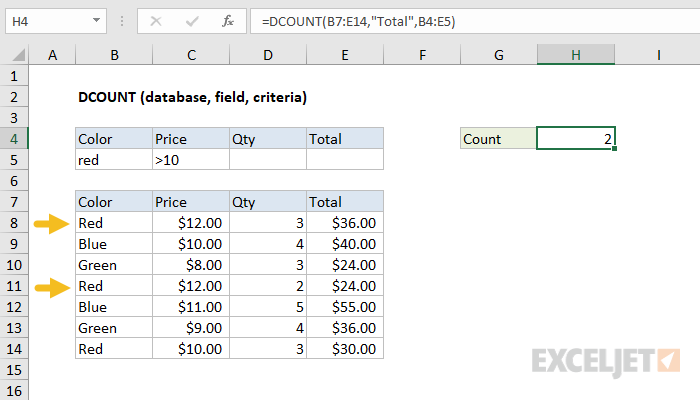
Task: Select row 5 header
Action: (x=14, y=160)
